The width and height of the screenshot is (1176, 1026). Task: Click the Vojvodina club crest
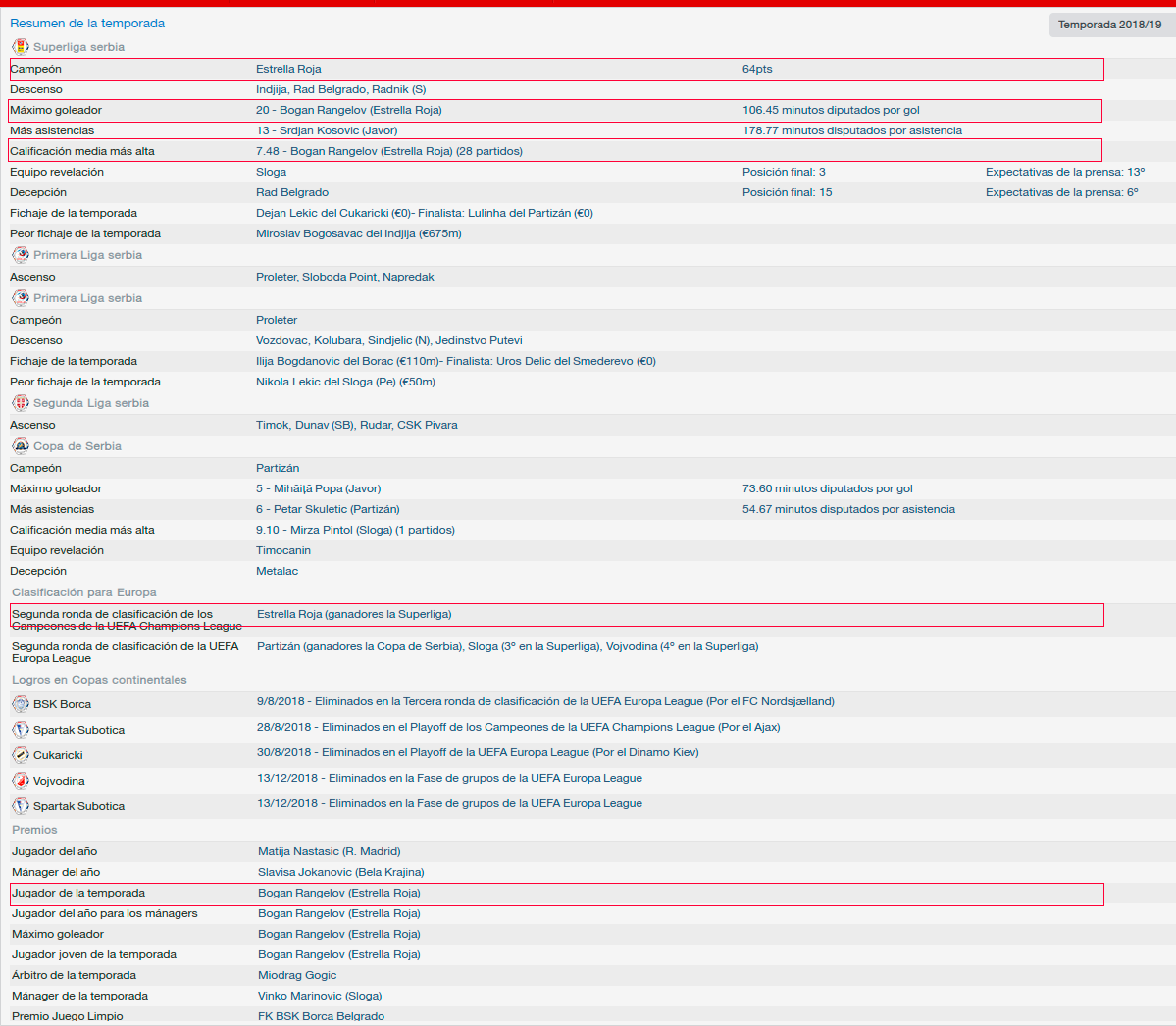(21, 781)
